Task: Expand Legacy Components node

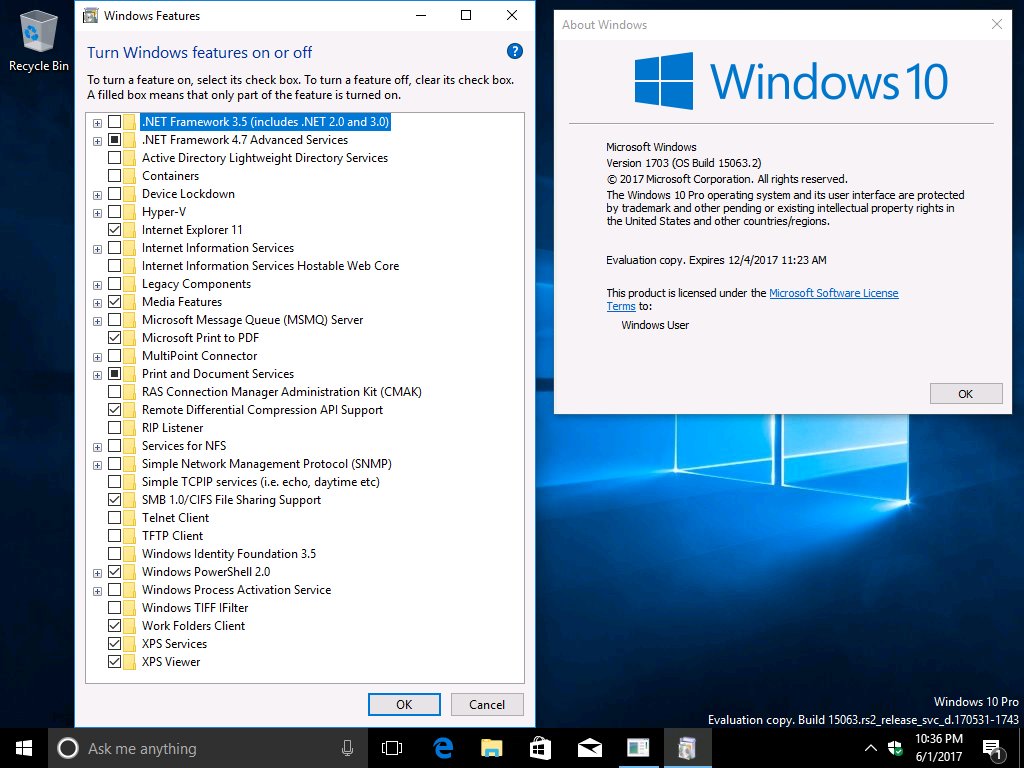Action: click(x=97, y=285)
